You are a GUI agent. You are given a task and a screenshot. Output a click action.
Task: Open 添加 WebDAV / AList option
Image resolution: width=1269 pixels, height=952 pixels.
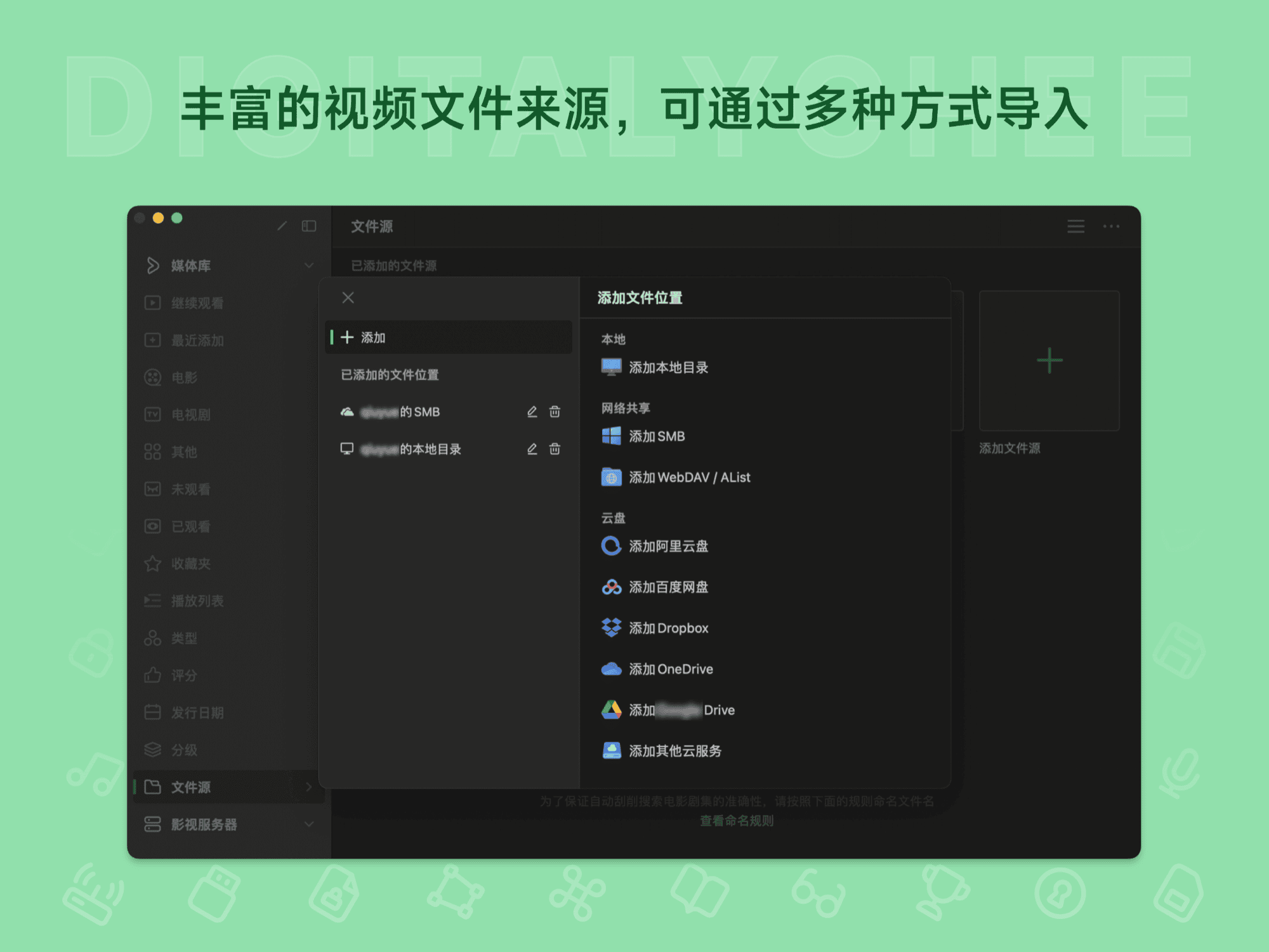coord(611,478)
